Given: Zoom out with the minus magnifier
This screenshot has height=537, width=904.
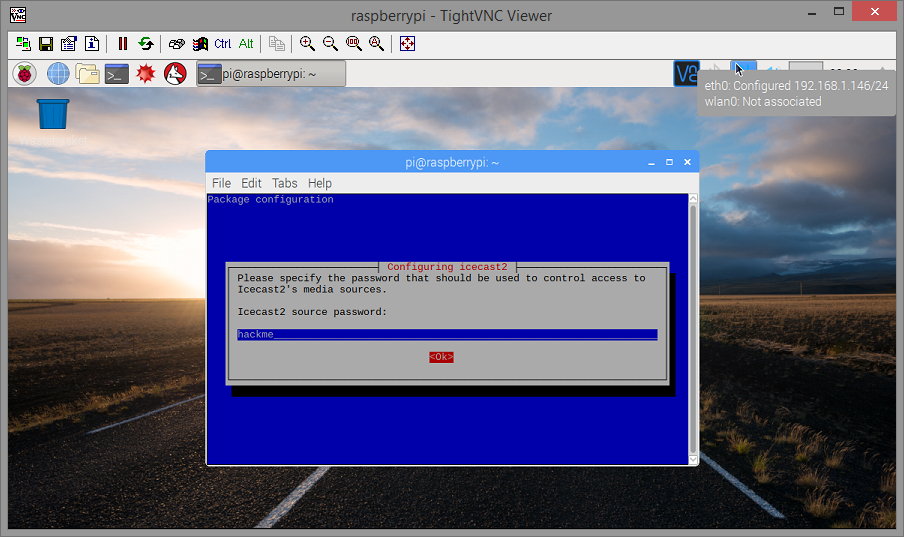Looking at the screenshot, I should [x=330, y=44].
